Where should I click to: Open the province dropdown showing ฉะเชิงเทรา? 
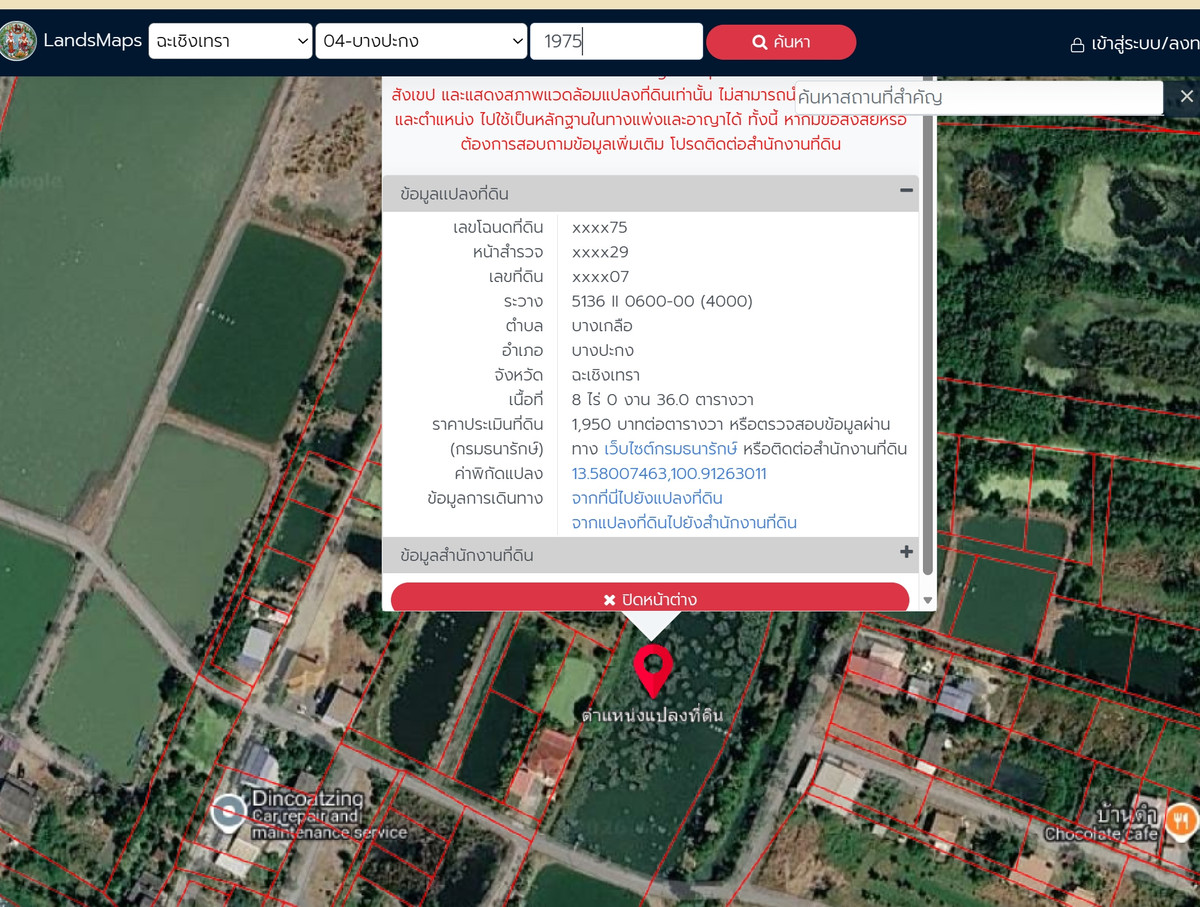pyautogui.click(x=232, y=42)
